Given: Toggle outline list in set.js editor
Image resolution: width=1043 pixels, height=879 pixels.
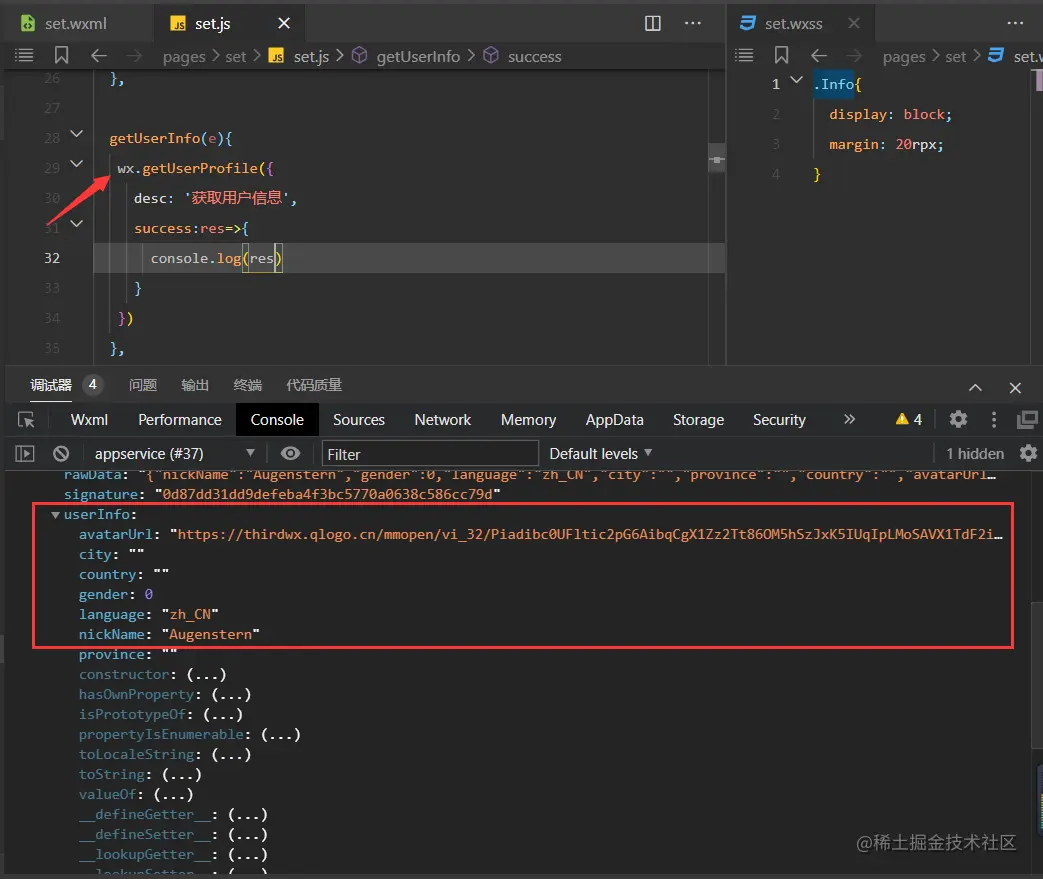Looking at the screenshot, I should [24, 56].
